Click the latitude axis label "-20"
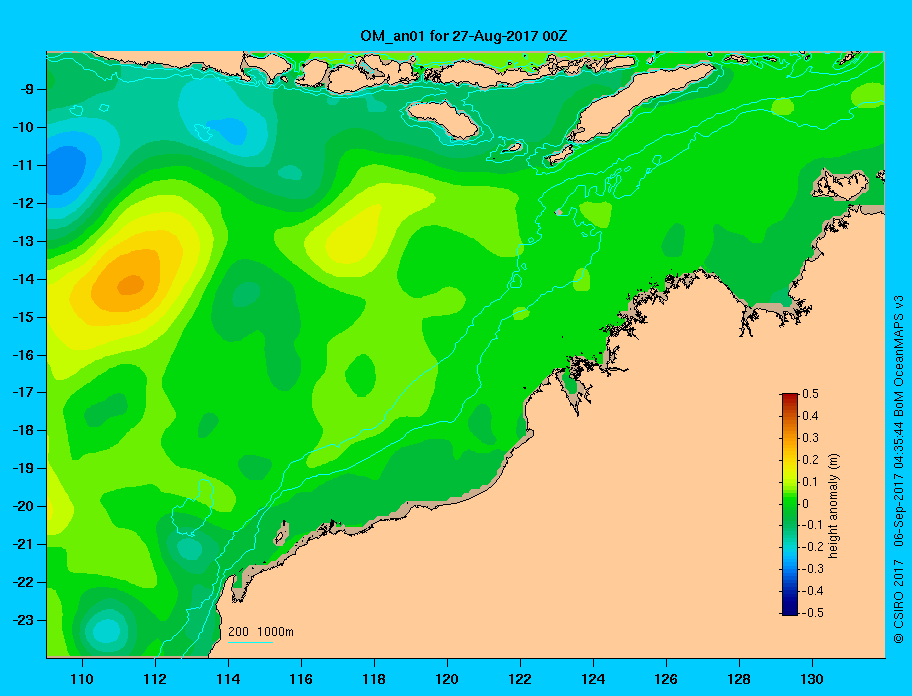Viewport: 912px width, 696px height. [23, 506]
